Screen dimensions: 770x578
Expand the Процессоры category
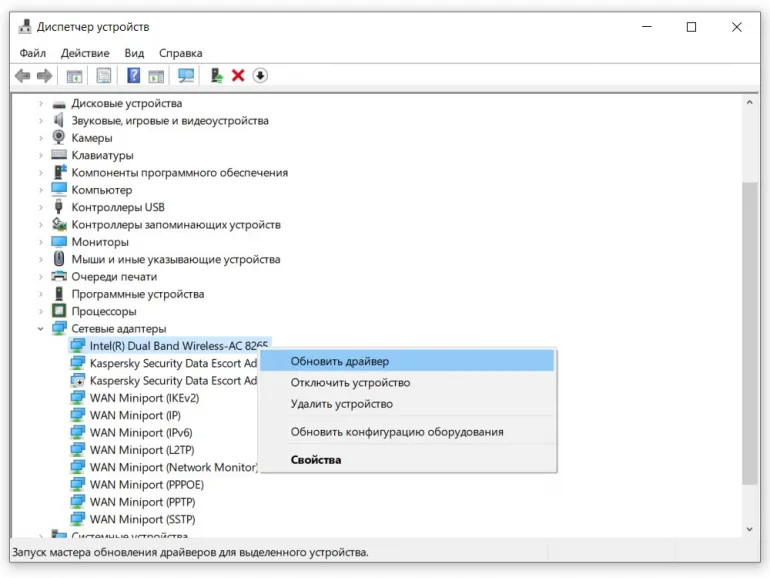tap(41, 312)
